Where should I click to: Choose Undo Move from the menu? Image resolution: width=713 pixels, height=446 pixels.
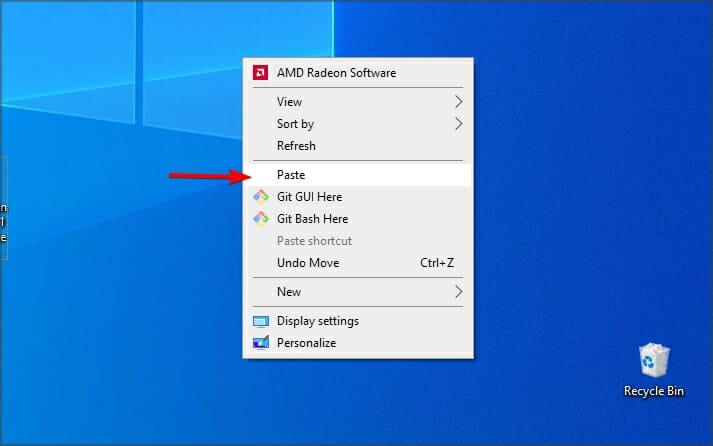coord(358,263)
